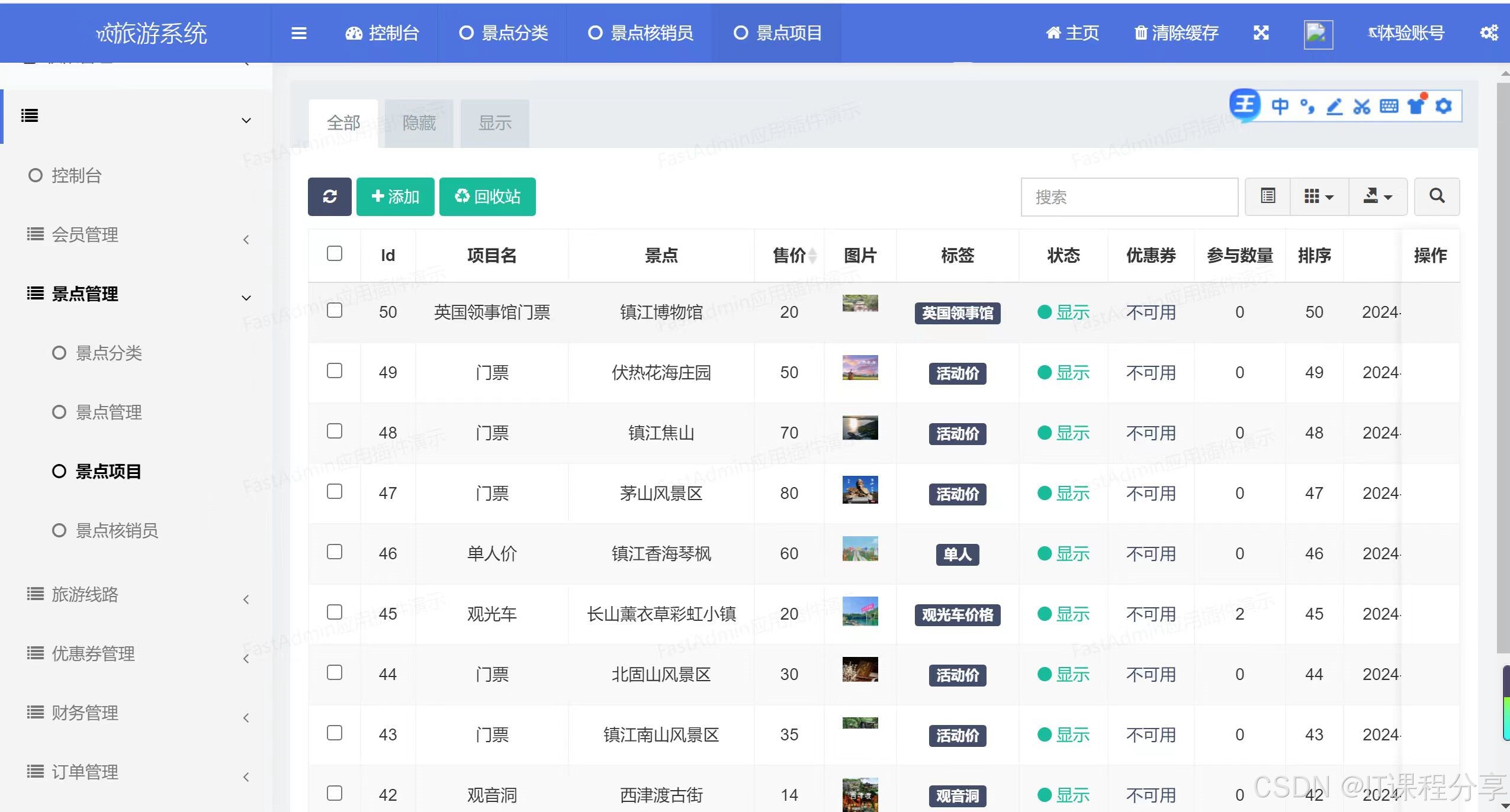Click the scissors icon in input method toolbar
The image size is (1510, 812).
coord(1361,107)
